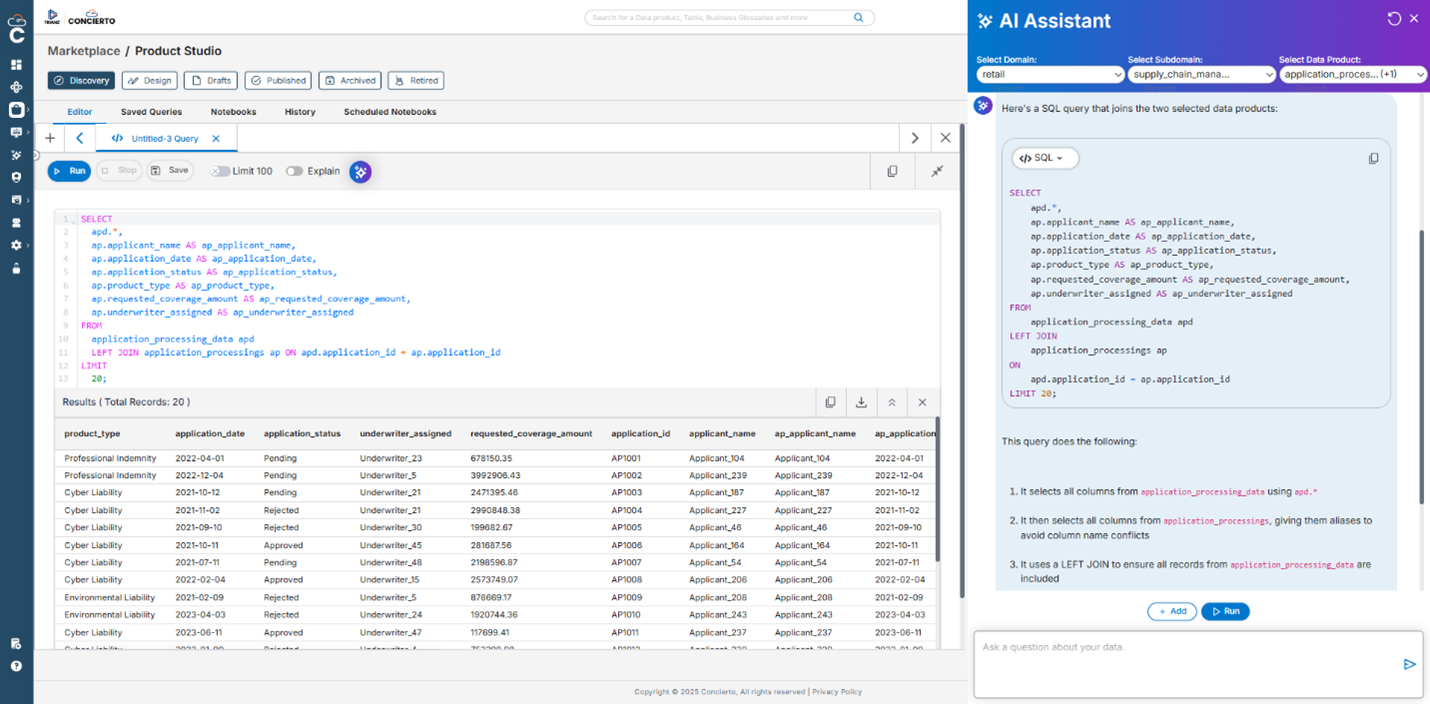The width and height of the screenshot is (1430, 704).
Task: Add a new query tab with plus icon
Action: pos(50,138)
